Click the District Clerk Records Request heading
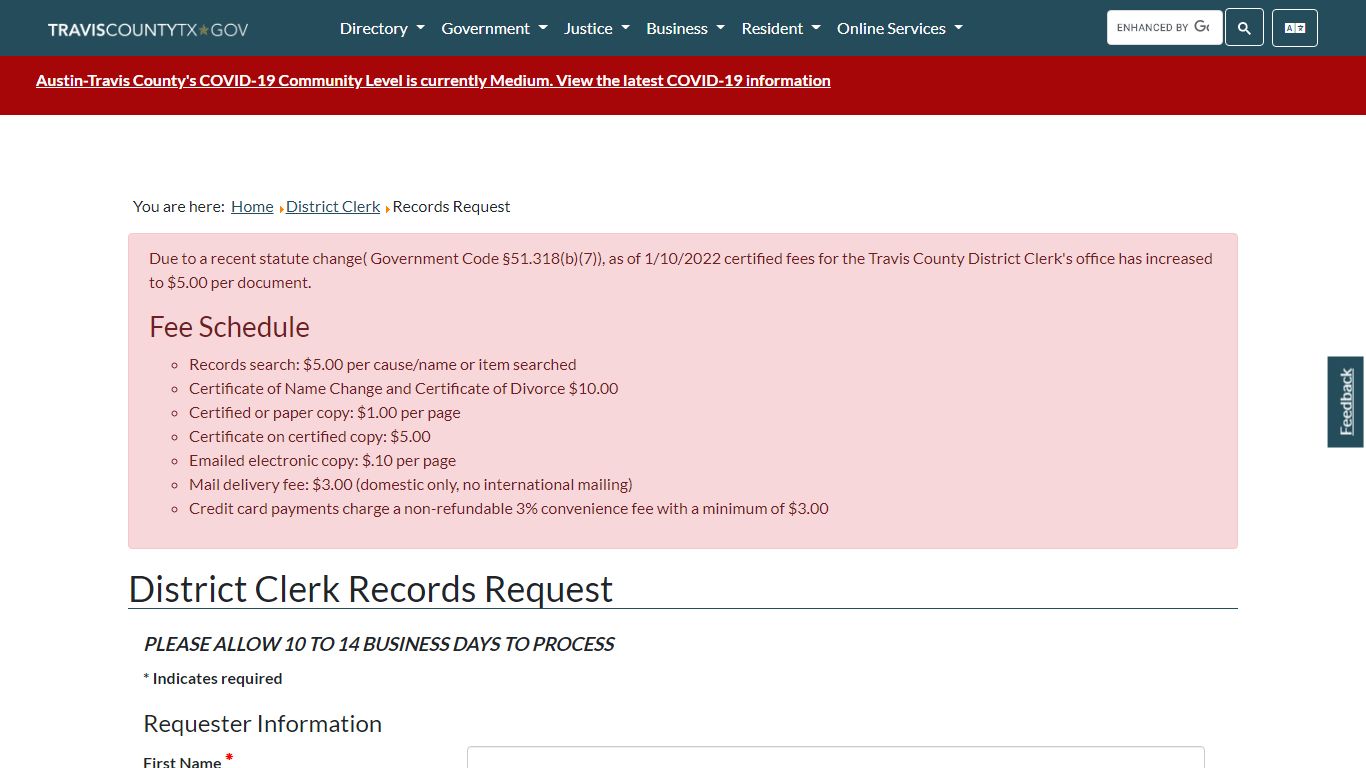 [x=371, y=589]
